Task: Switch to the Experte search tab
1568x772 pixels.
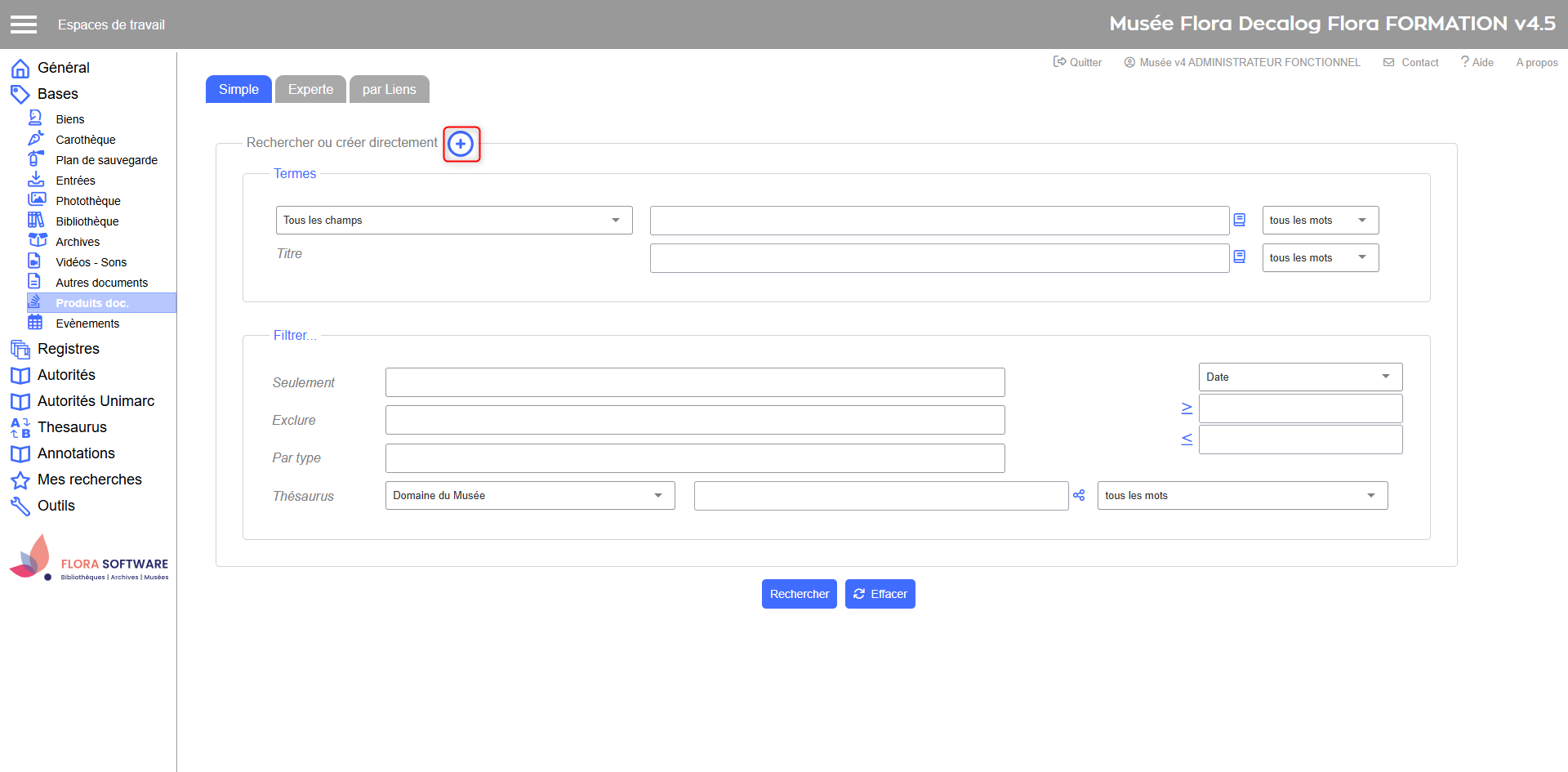Action: click(x=310, y=90)
